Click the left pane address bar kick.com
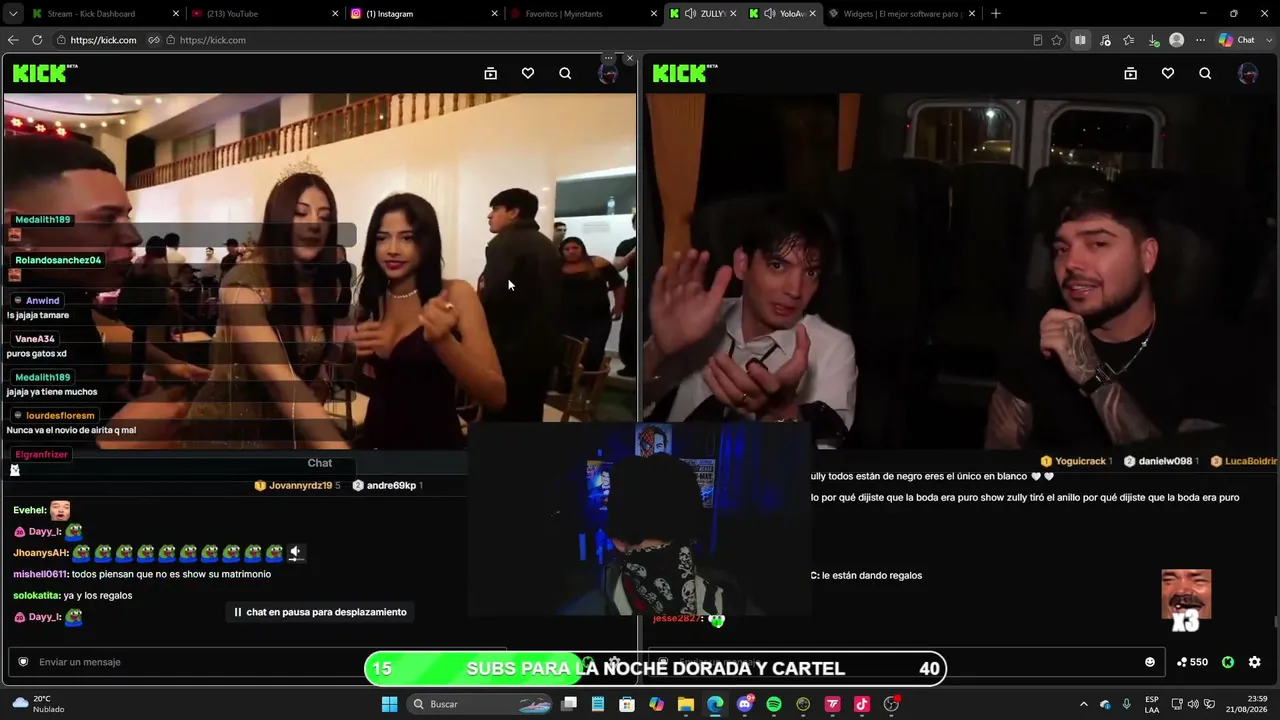 (x=103, y=40)
